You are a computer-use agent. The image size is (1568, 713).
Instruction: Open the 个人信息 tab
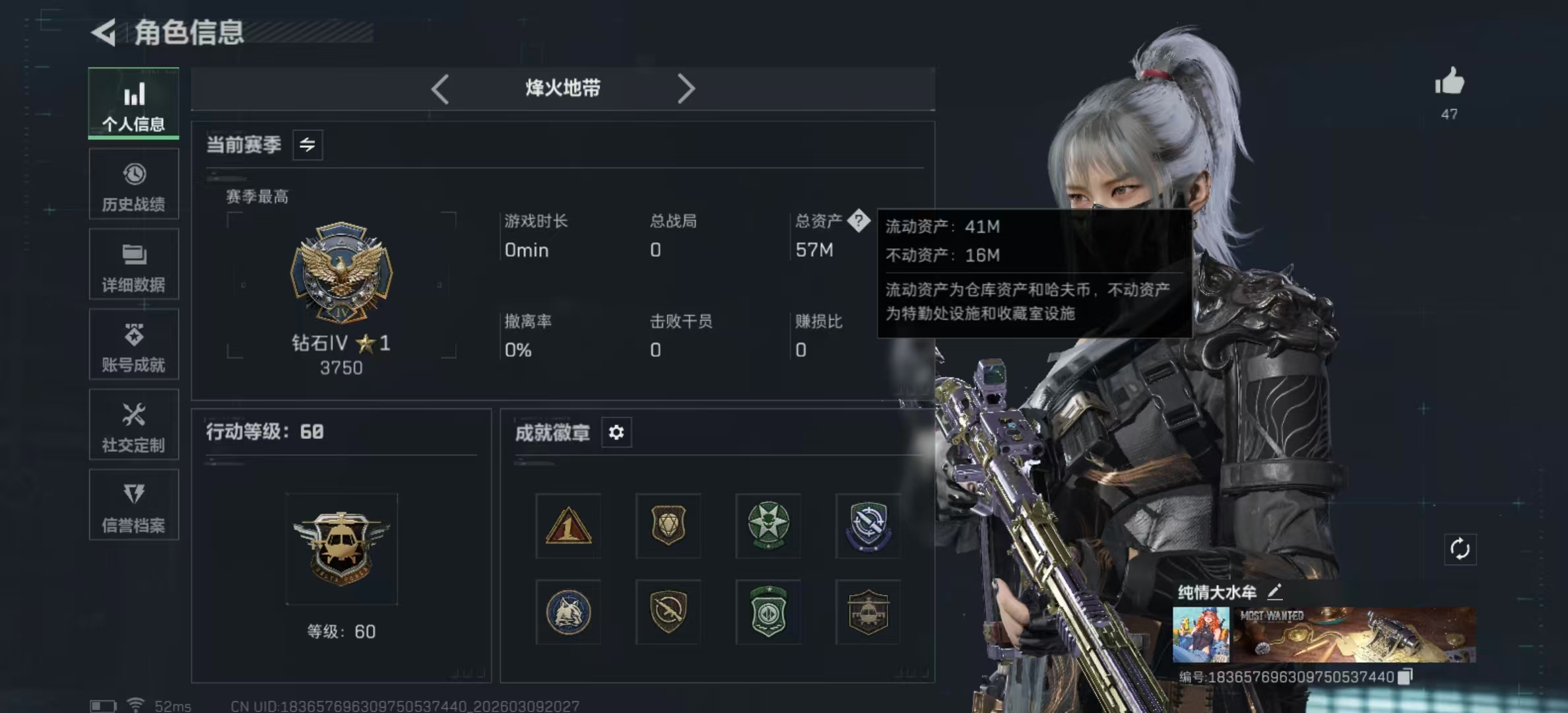pos(133,104)
